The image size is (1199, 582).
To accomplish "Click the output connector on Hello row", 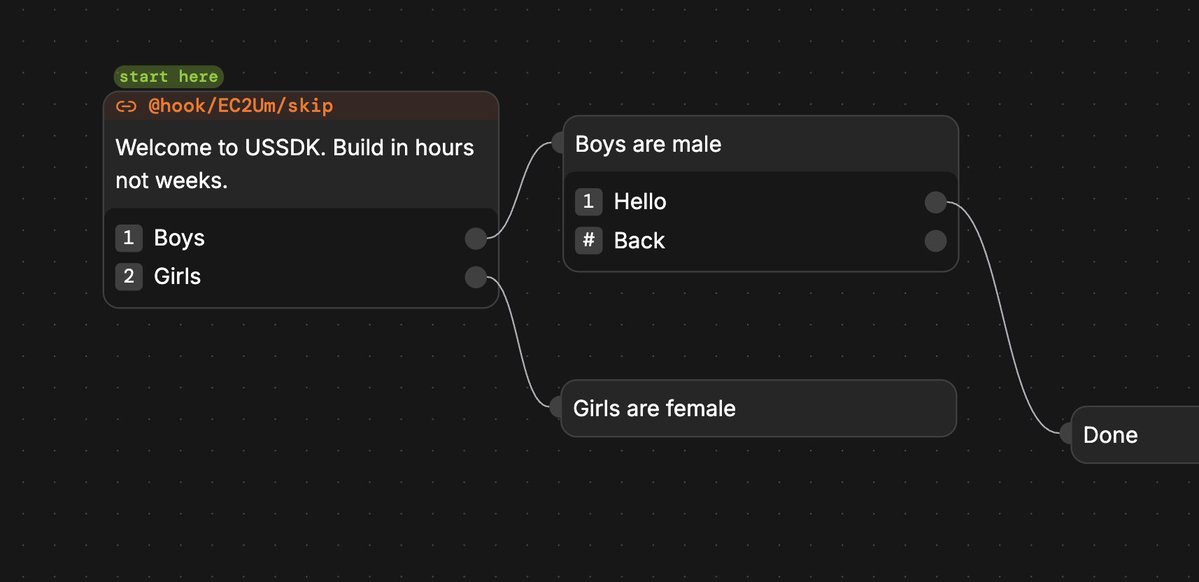I will pyautogui.click(x=935, y=203).
